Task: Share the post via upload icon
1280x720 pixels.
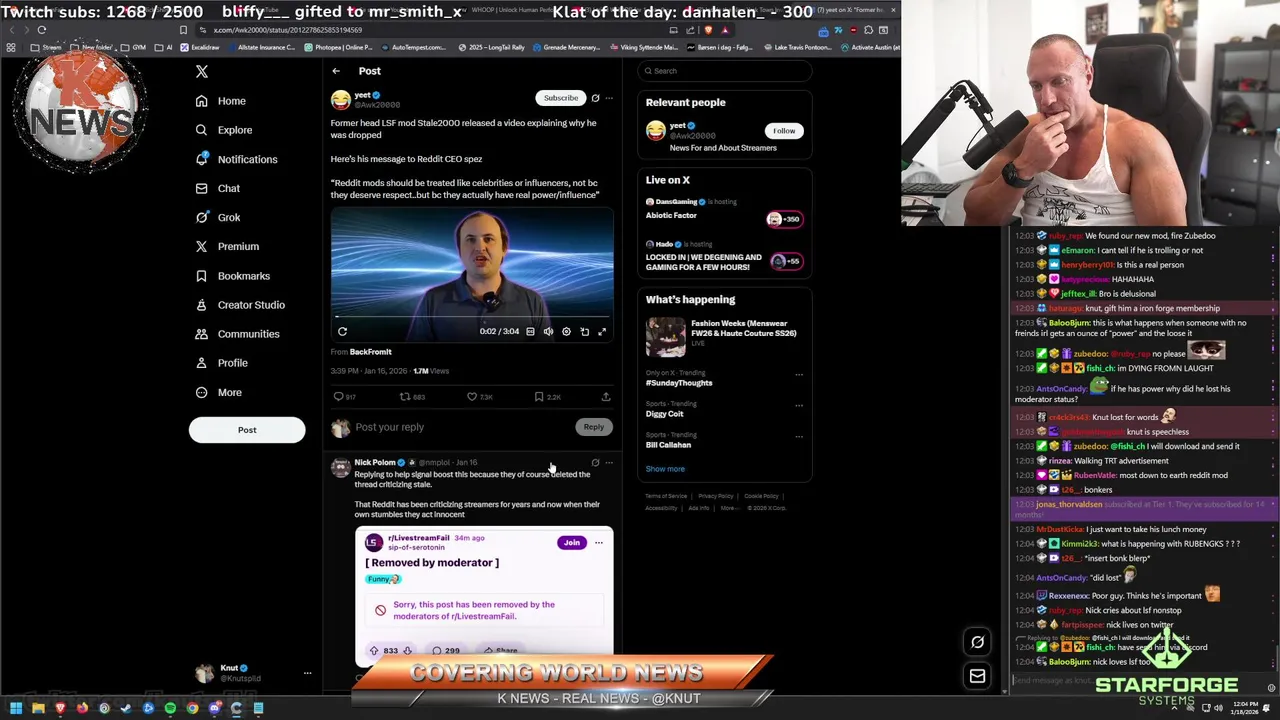Action: (605, 397)
